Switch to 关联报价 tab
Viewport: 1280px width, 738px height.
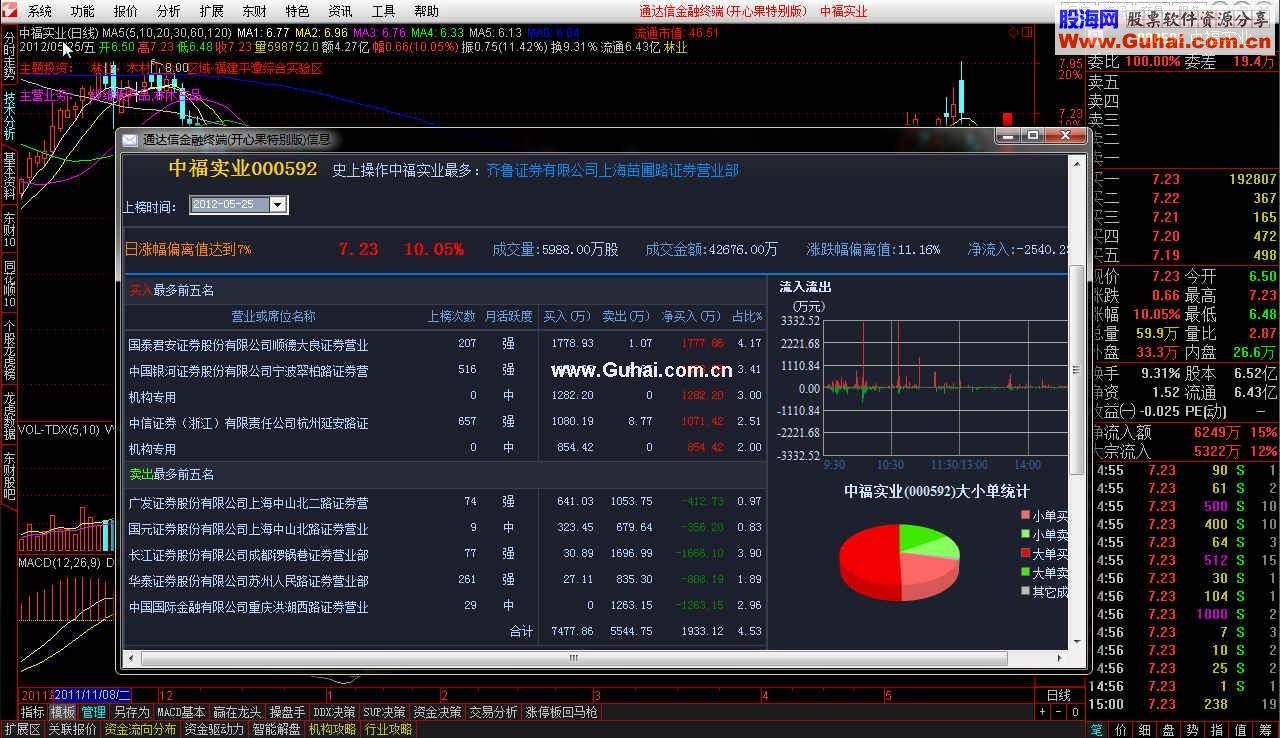[x=73, y=729]
